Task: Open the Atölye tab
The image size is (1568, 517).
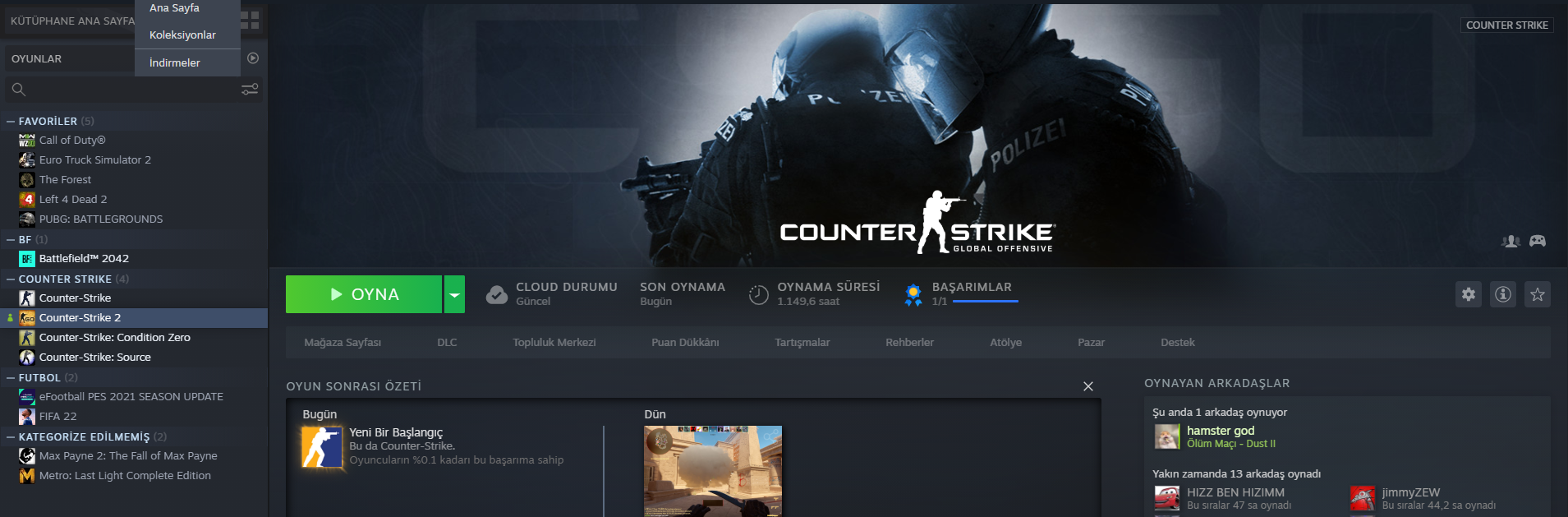Action: pyautogui.click(x=1006, y=342)
